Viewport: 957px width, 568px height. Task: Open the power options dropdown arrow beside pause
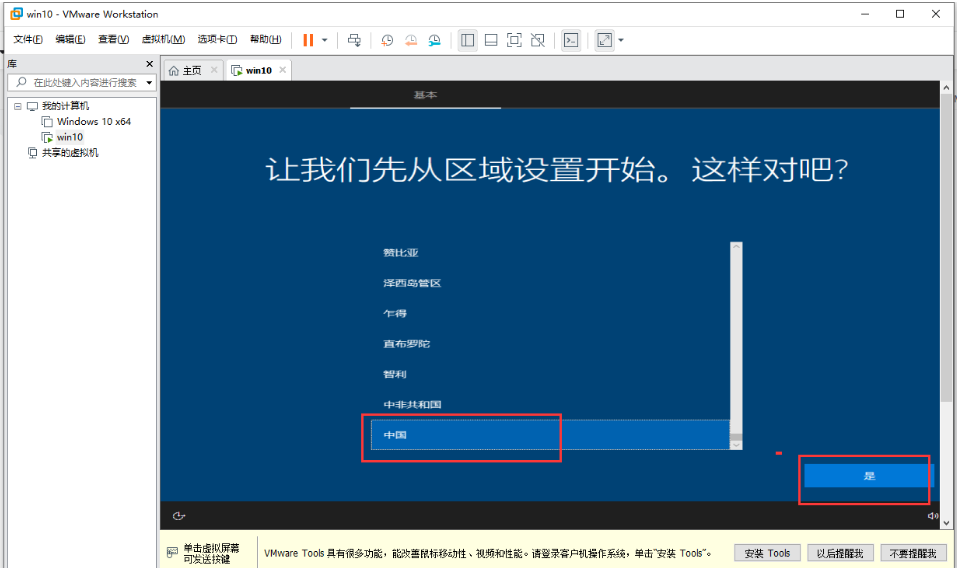325,40
